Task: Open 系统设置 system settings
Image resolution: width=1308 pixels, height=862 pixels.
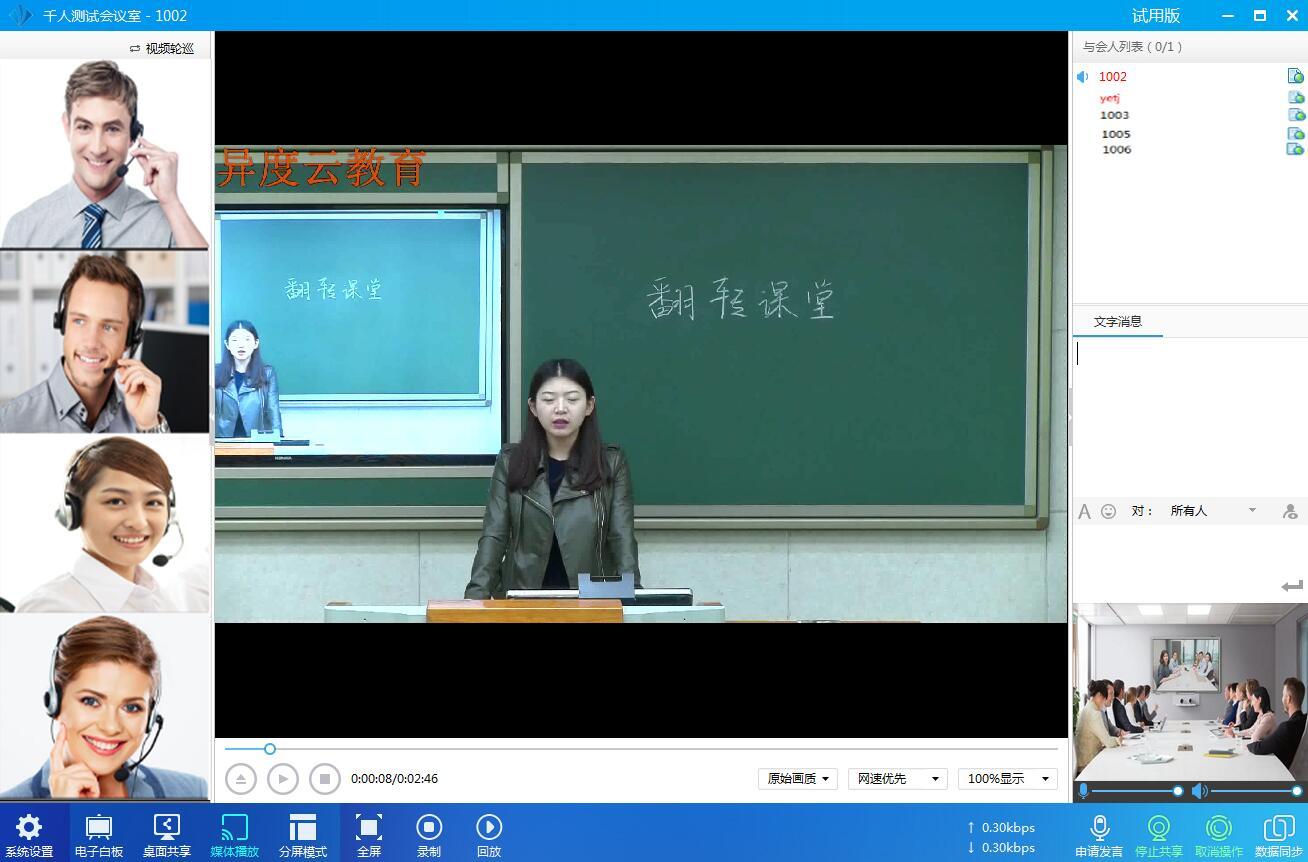Action: tap(29, 834)
